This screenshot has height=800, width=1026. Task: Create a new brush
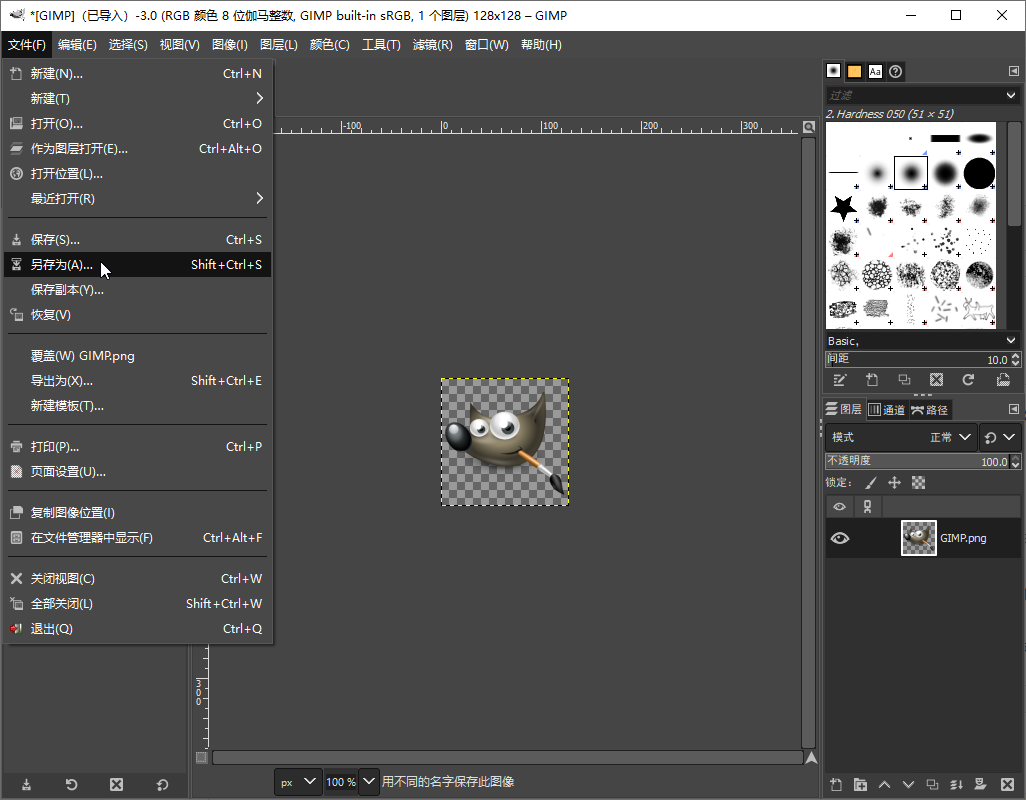click(x=872, y=380)
